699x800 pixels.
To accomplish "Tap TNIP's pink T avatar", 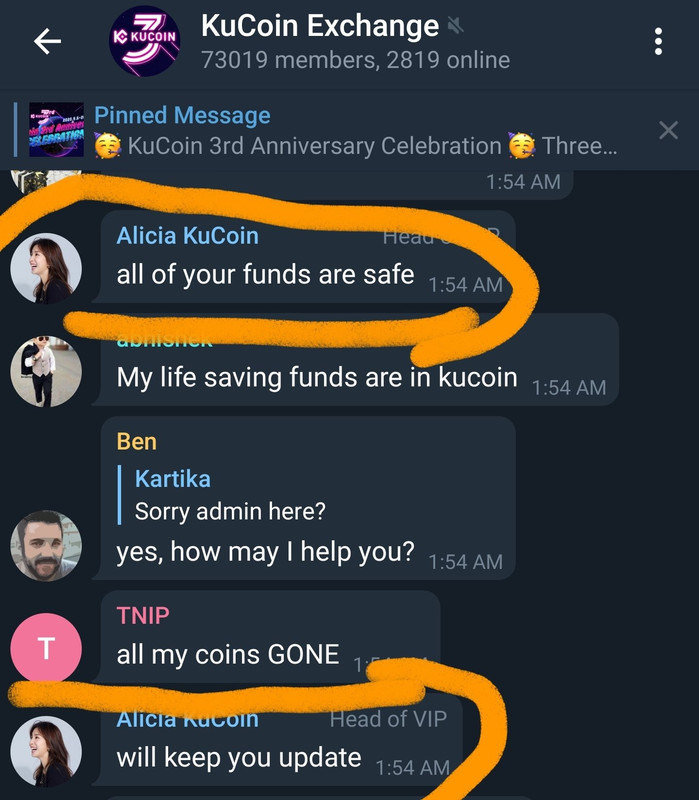I will (x=46, y=648).
